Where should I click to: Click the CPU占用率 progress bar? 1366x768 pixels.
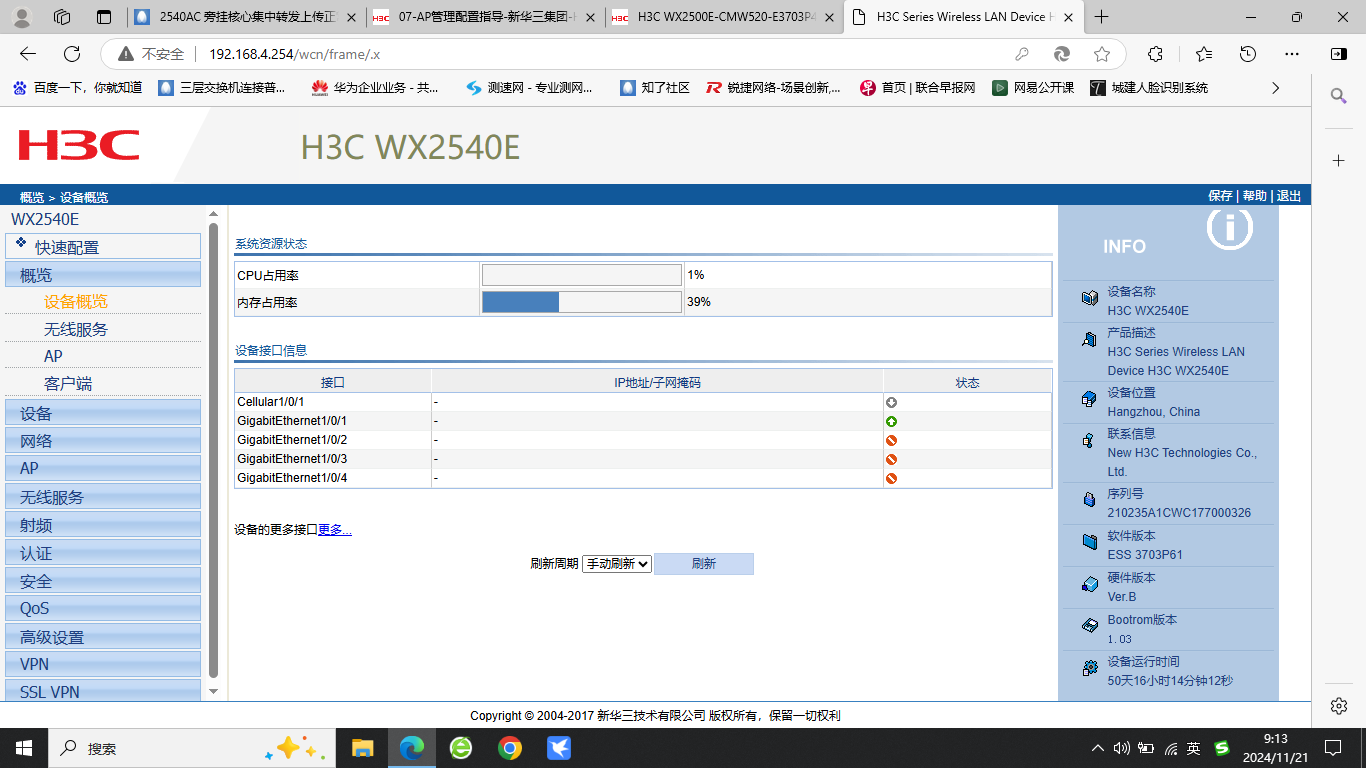pyautogui.click(x=582, y=275)
